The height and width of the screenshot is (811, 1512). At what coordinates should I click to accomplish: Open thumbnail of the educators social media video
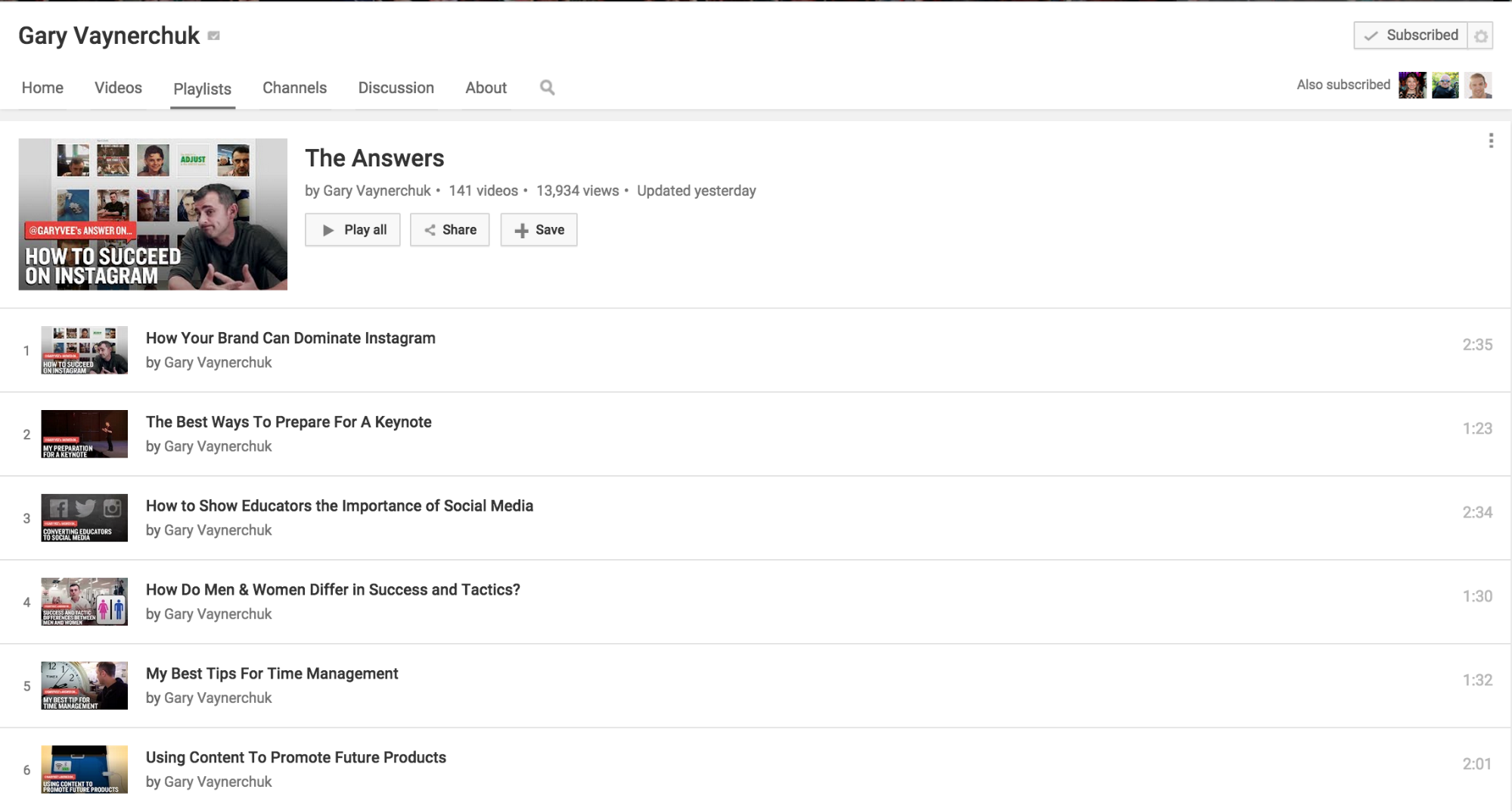[x=84, y=518]
